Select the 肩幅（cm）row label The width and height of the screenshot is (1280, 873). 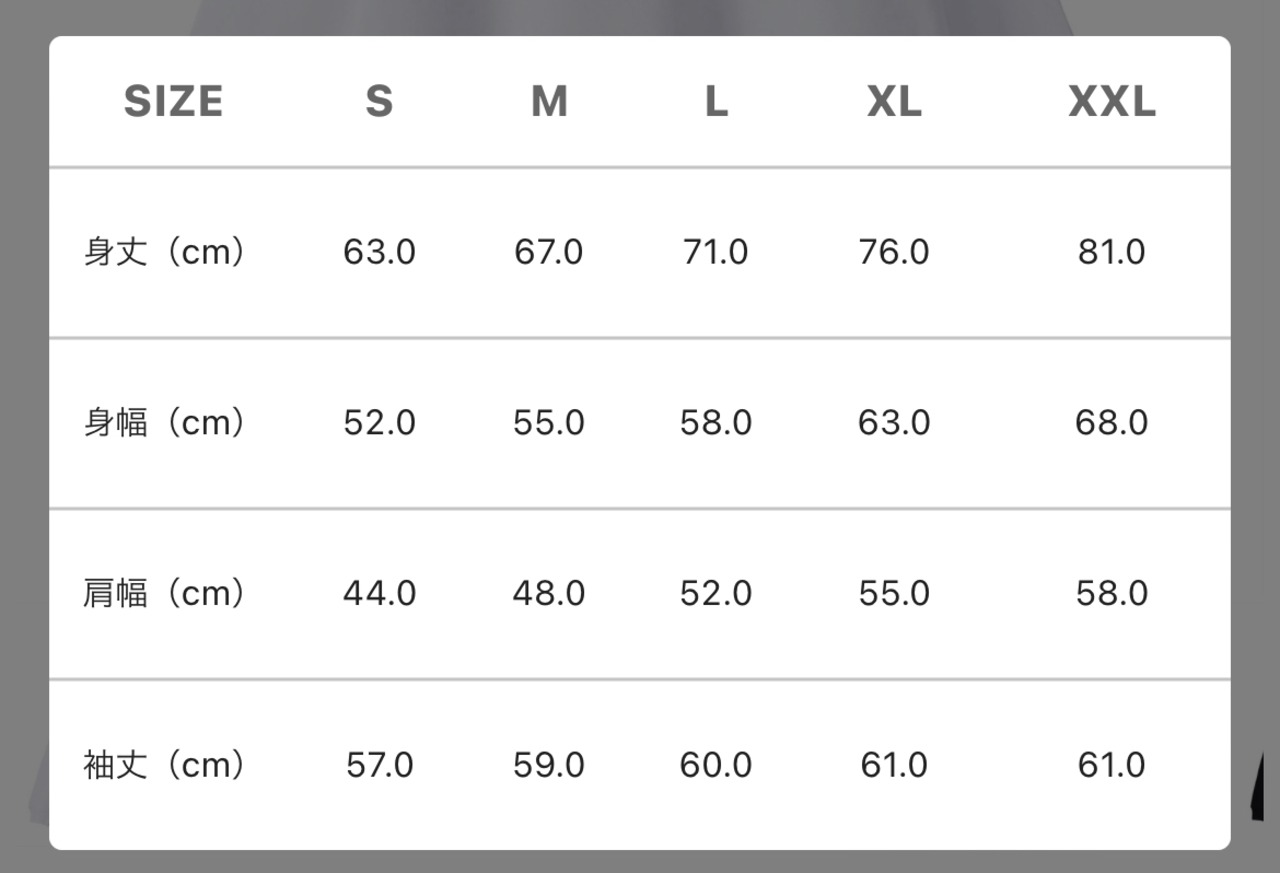(164, 594)
